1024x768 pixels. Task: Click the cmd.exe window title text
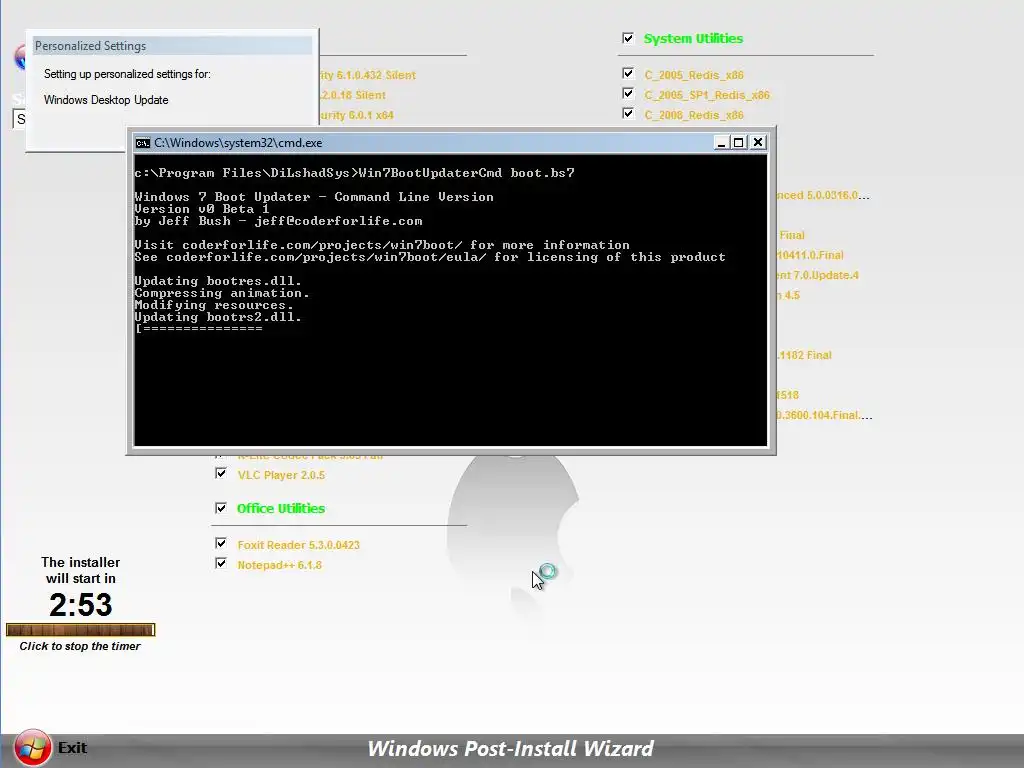pyautogui.click(x=238, y=143)
